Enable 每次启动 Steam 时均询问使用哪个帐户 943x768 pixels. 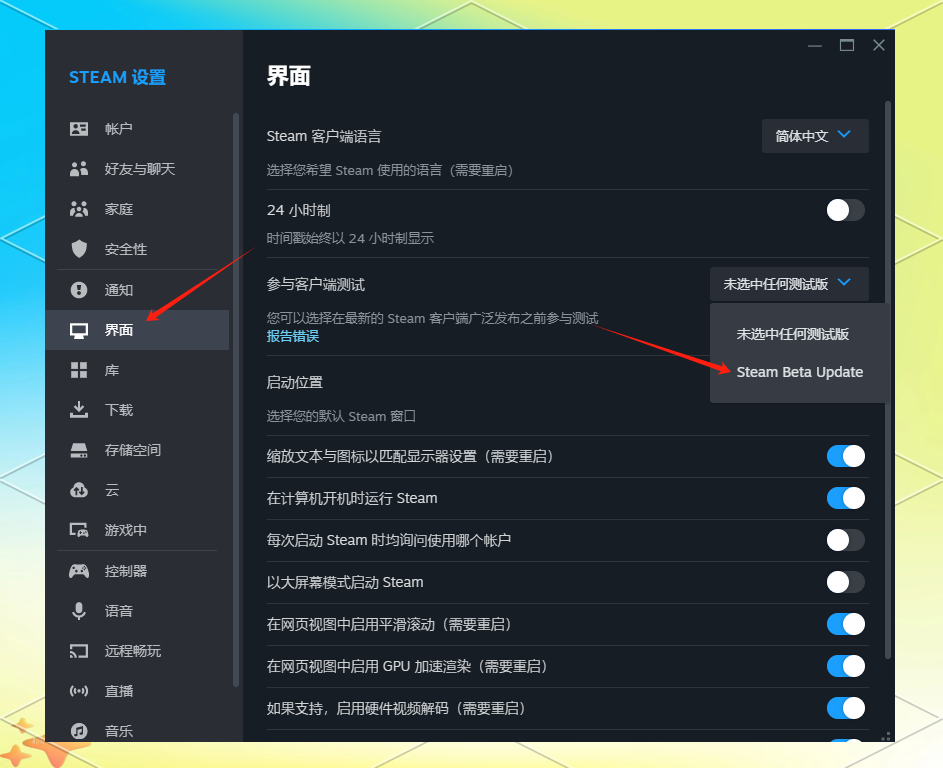(x=846, y=540)
